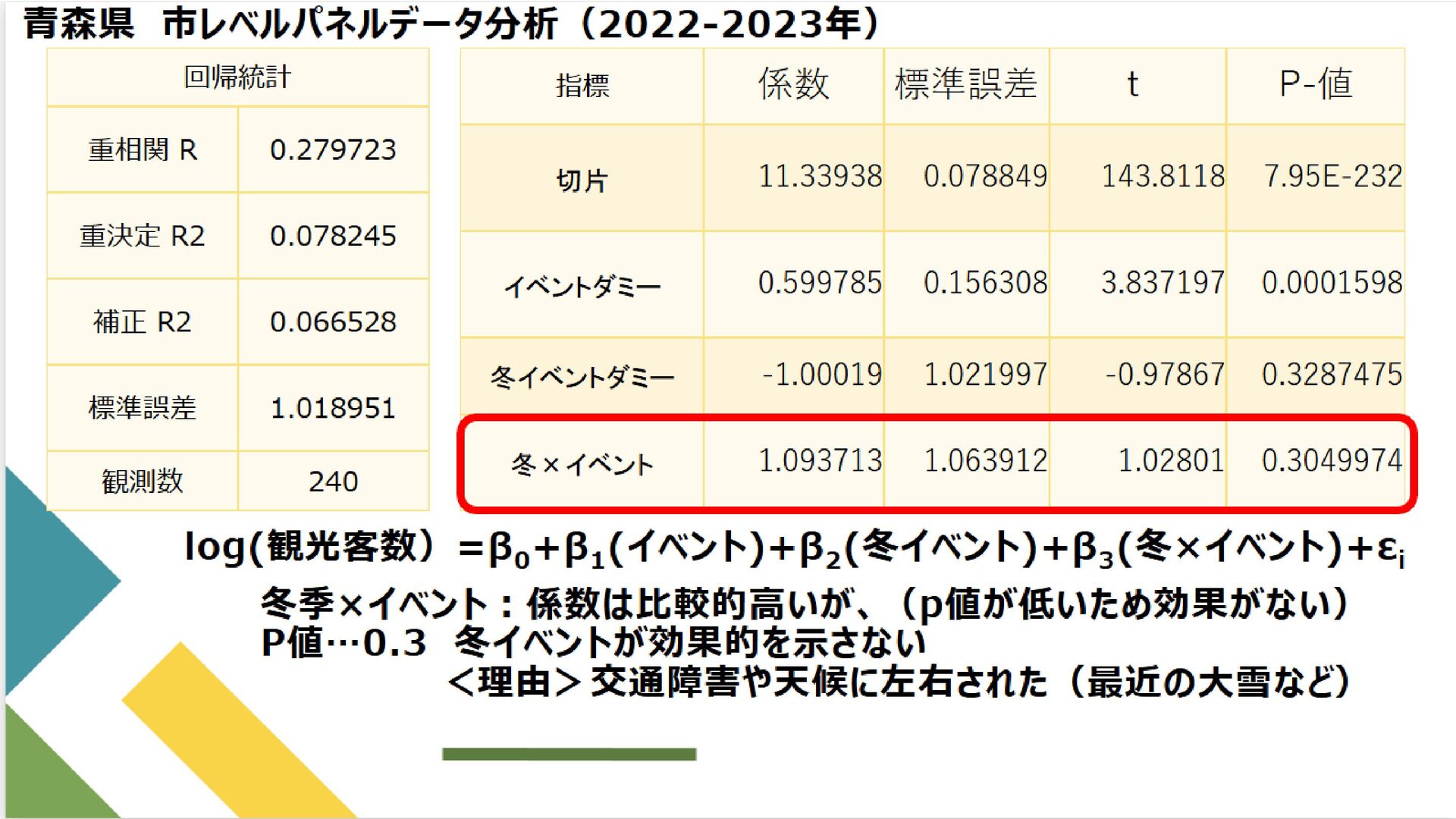Click the 重相関 R value 0.279723
1456x819 pixels.
coord(333,150)
